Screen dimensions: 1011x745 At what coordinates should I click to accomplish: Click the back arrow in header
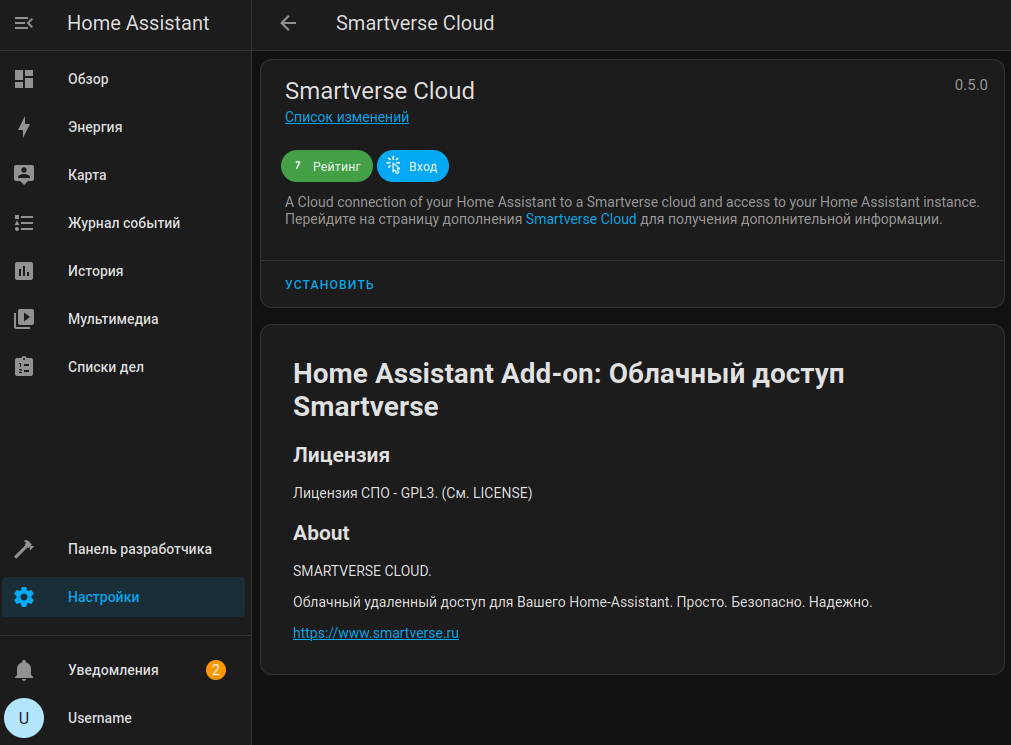tap(288, 23)
